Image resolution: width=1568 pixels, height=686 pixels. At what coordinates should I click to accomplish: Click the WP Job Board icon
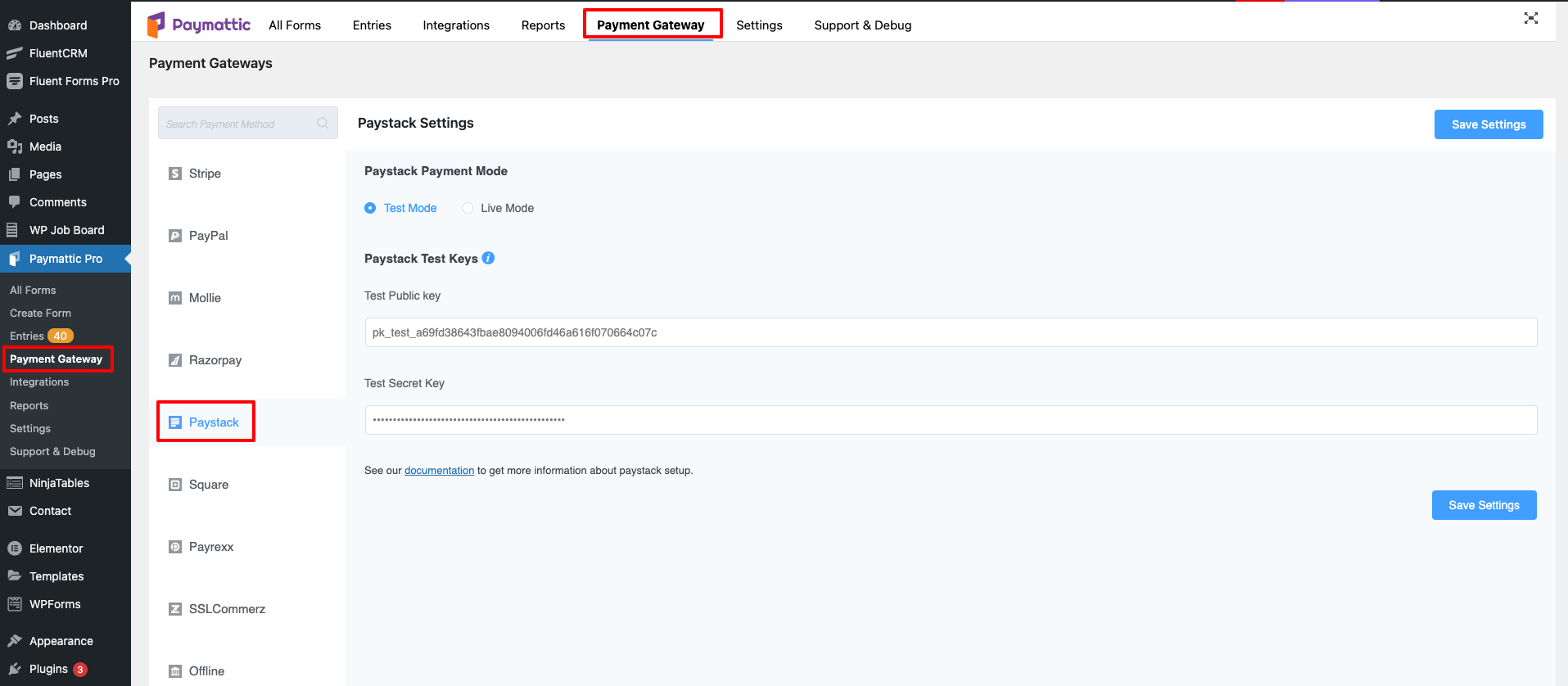tap(12, 230)
